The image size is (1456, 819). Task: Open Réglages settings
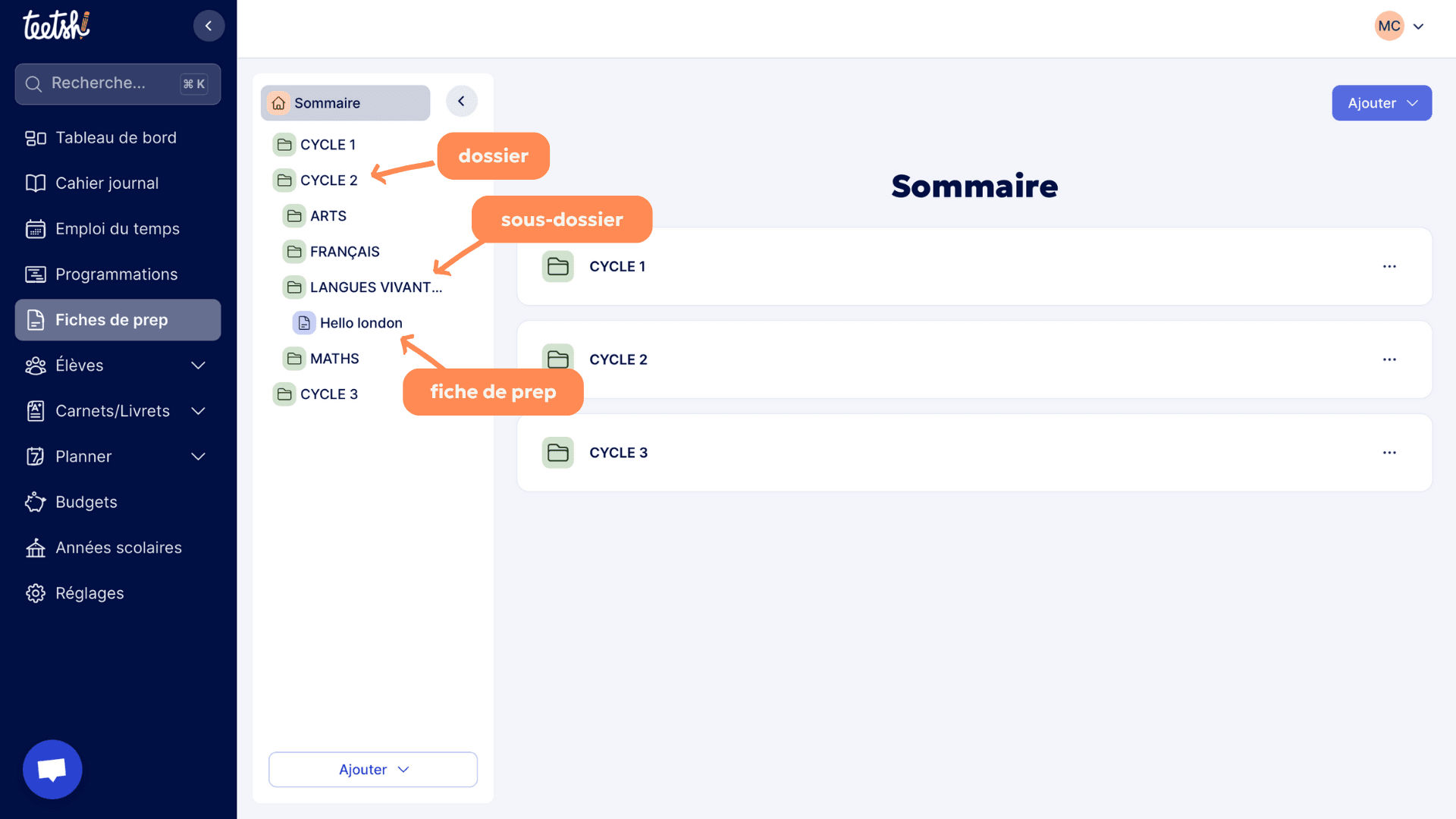[x=89, y=593]
